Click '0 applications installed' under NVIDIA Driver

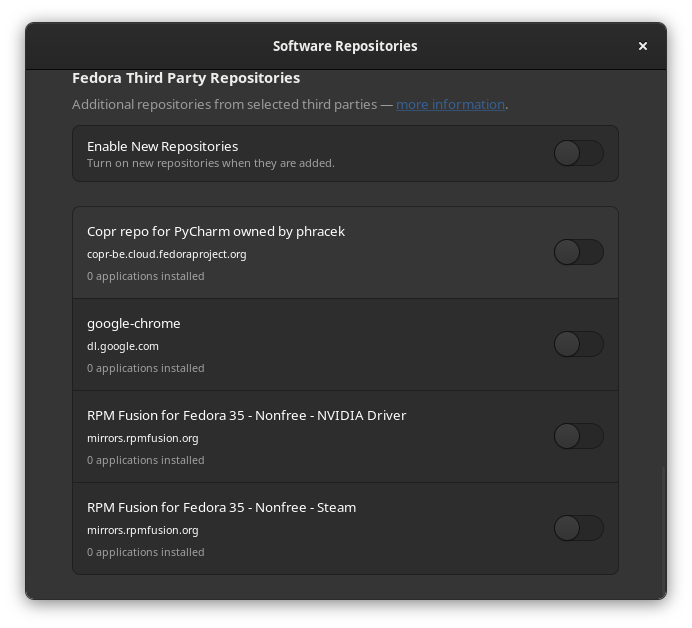pos(146,460)
